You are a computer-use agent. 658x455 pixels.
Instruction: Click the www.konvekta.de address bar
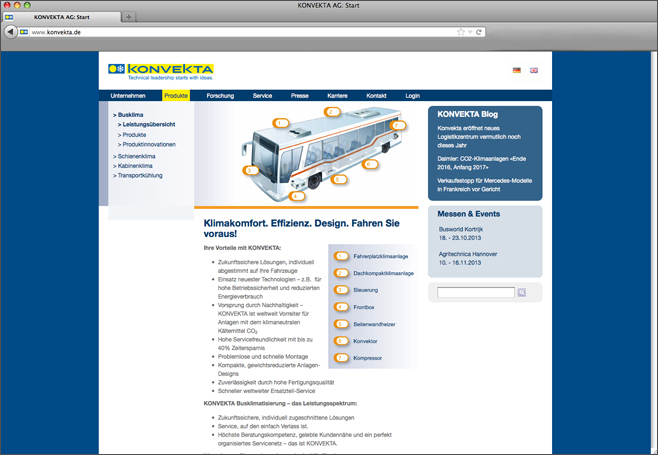(x=252, y=32)
